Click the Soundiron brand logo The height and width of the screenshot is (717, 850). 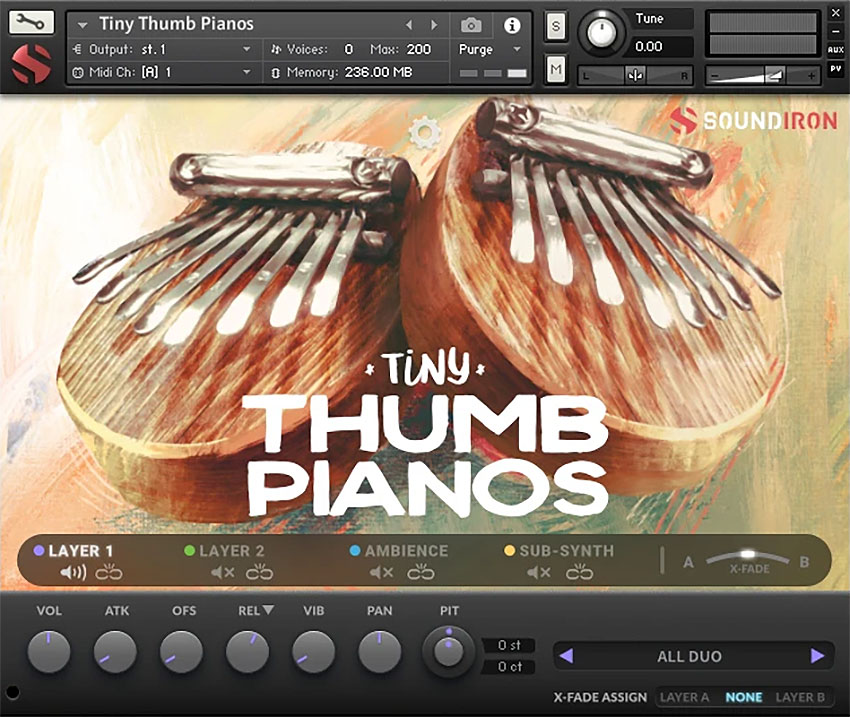[754, 120]
